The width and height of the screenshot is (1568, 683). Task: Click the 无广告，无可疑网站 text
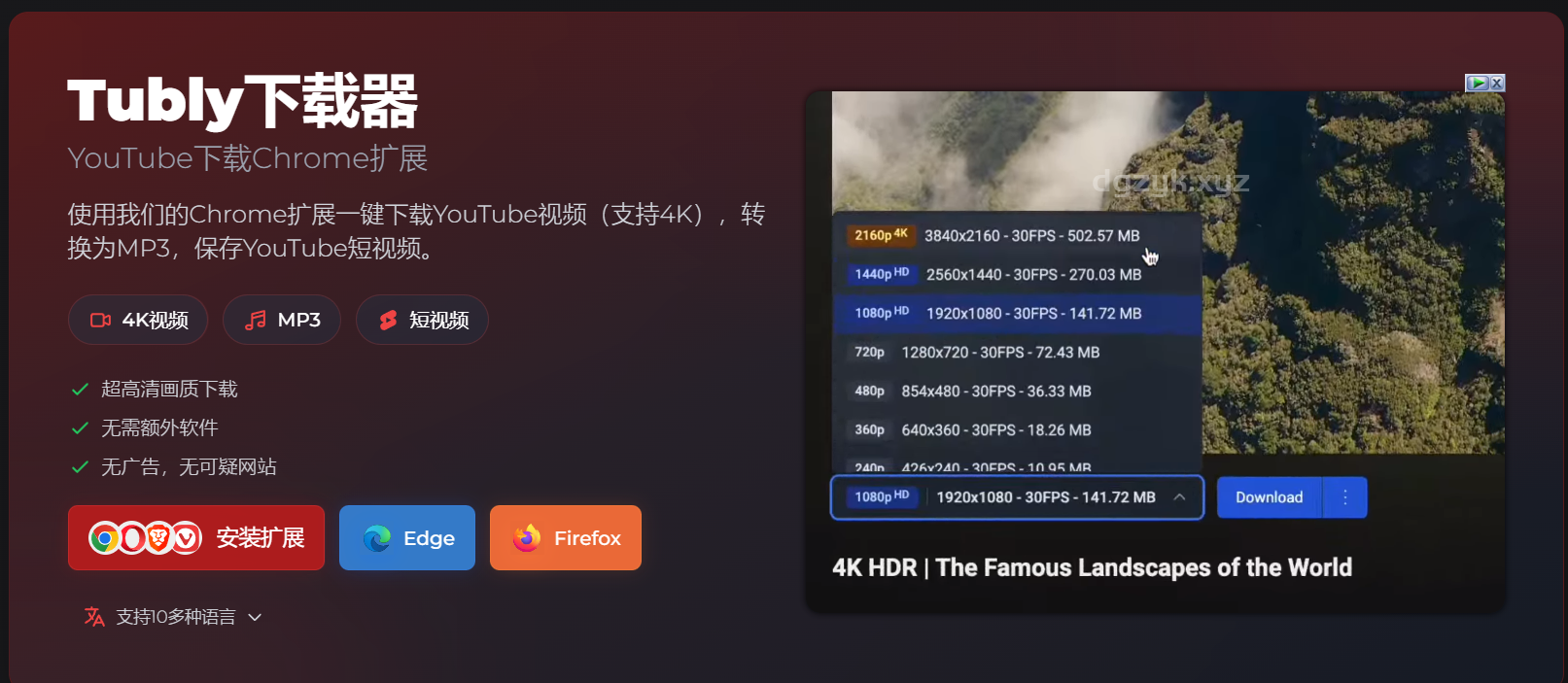(x=189, y=467)
